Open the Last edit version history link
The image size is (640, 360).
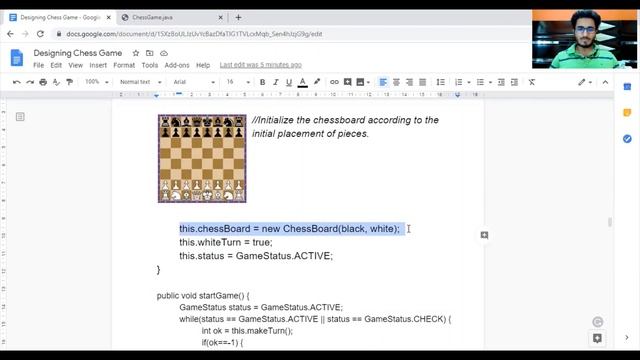pos(260,65)
